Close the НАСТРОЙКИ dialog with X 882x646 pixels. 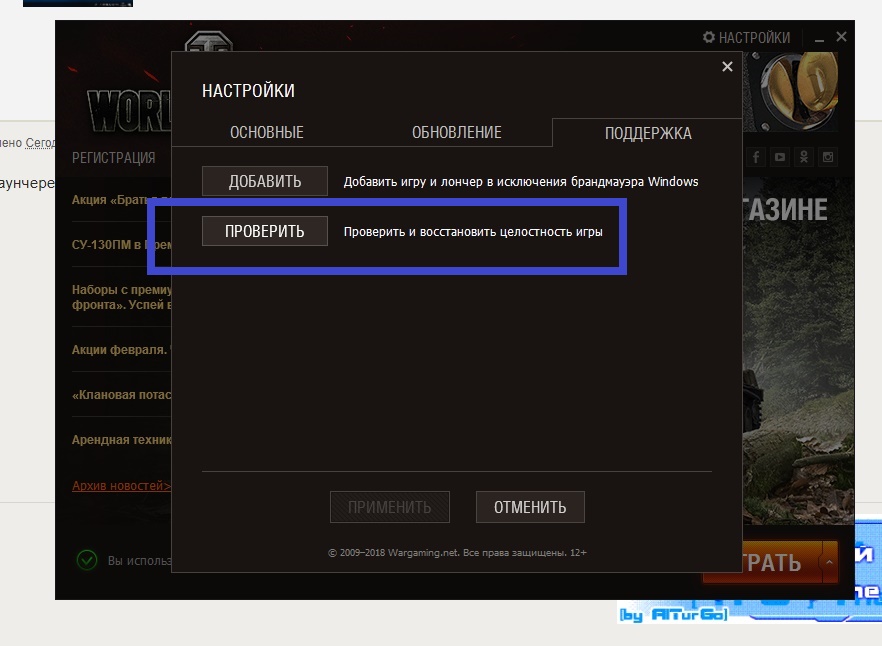click(x=727, y=67)
